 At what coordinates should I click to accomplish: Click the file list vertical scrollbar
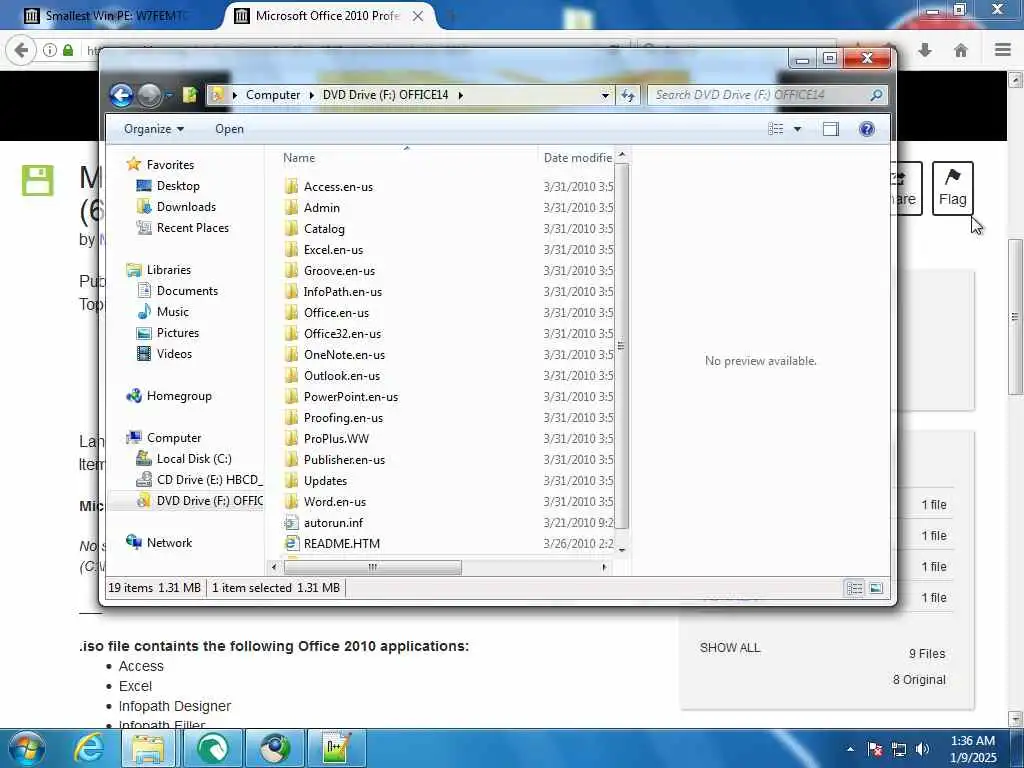pos(622,346)
